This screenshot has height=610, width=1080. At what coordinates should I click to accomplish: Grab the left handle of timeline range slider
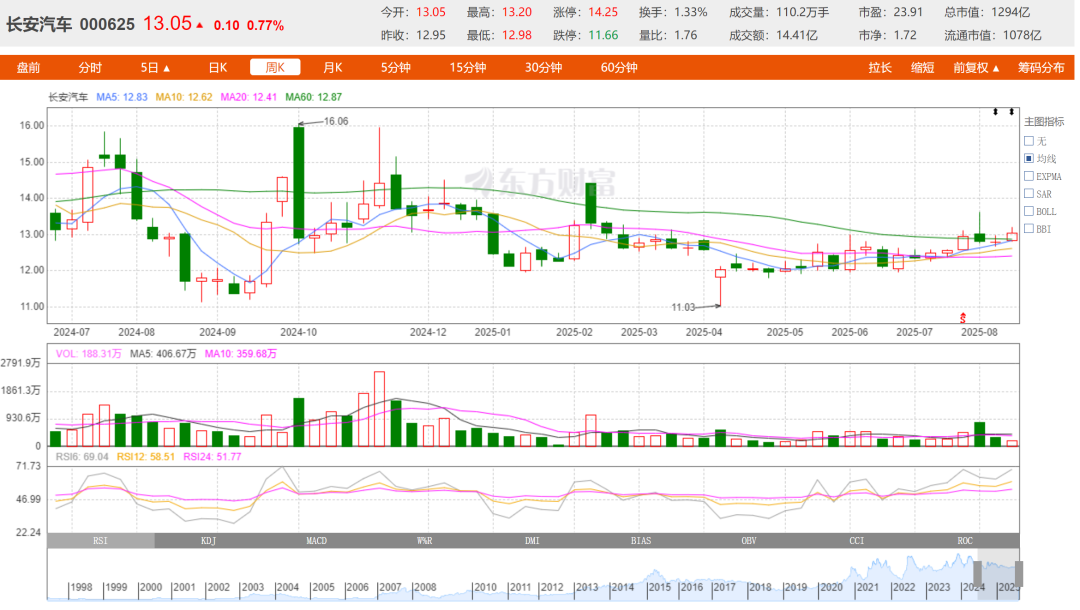pyautogui.click(x=977, y=574)
